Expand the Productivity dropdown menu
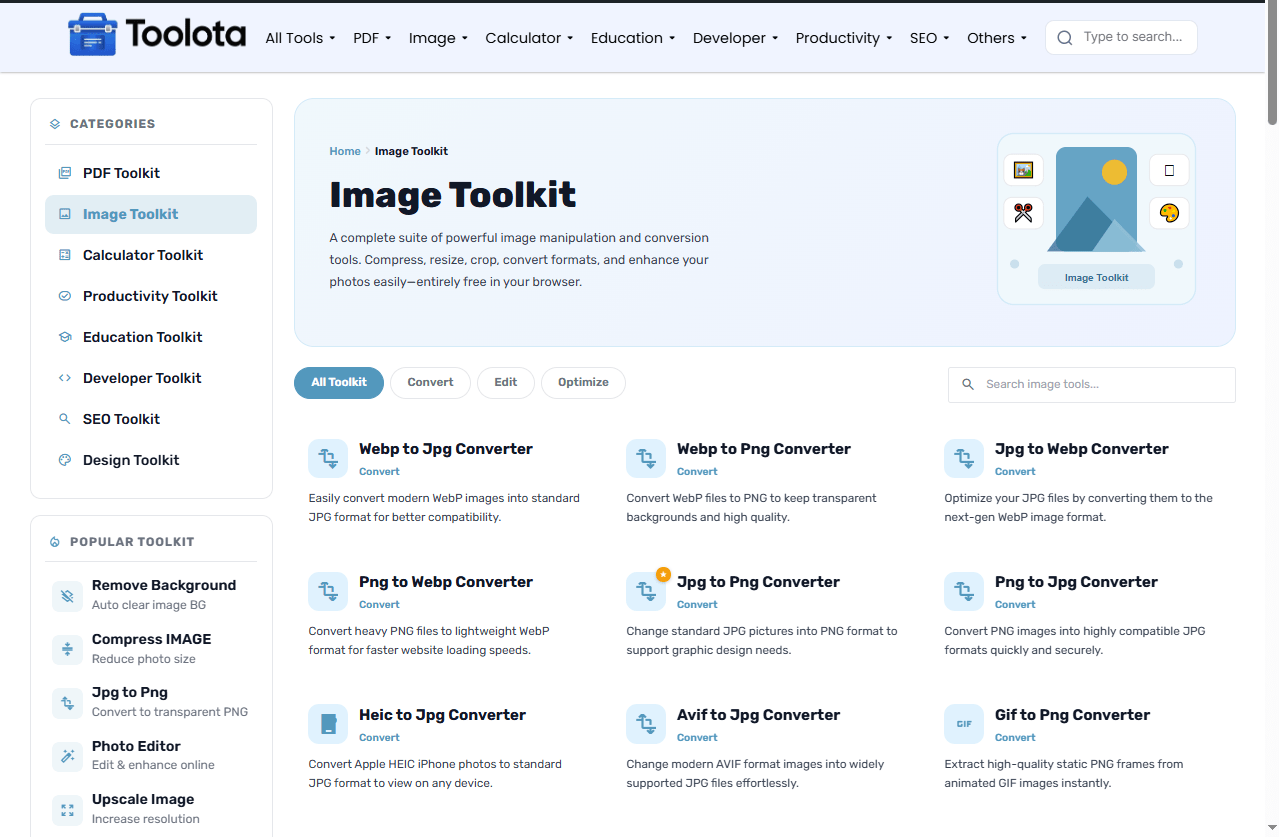Image resolution: width=1279 pixels, height=837 pixels. pyautogui.click(x=844, y=38)
